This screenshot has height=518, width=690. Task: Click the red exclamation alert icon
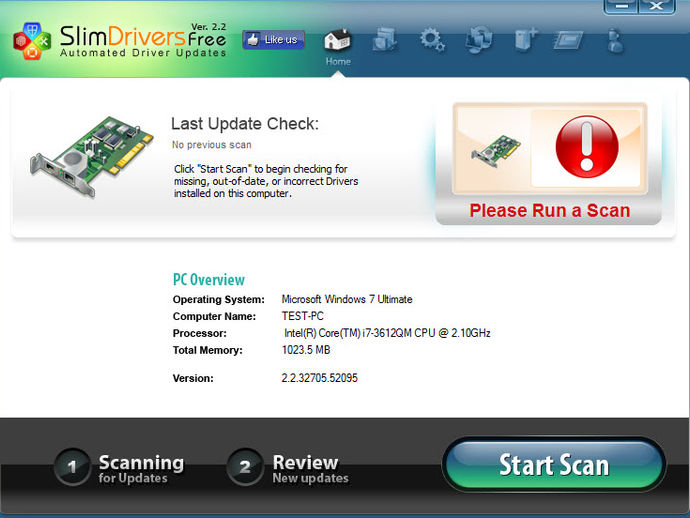[587, 147]
